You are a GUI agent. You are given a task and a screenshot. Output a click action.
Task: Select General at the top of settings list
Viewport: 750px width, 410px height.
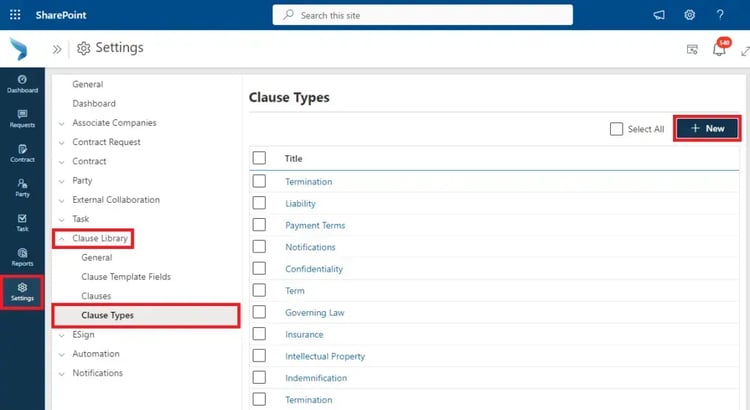point(88,84)
